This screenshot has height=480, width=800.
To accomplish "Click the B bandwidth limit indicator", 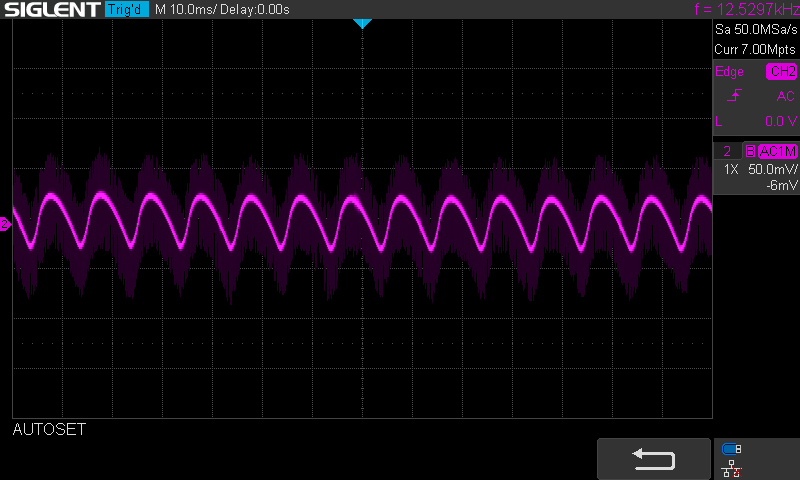I will [750, 151].
